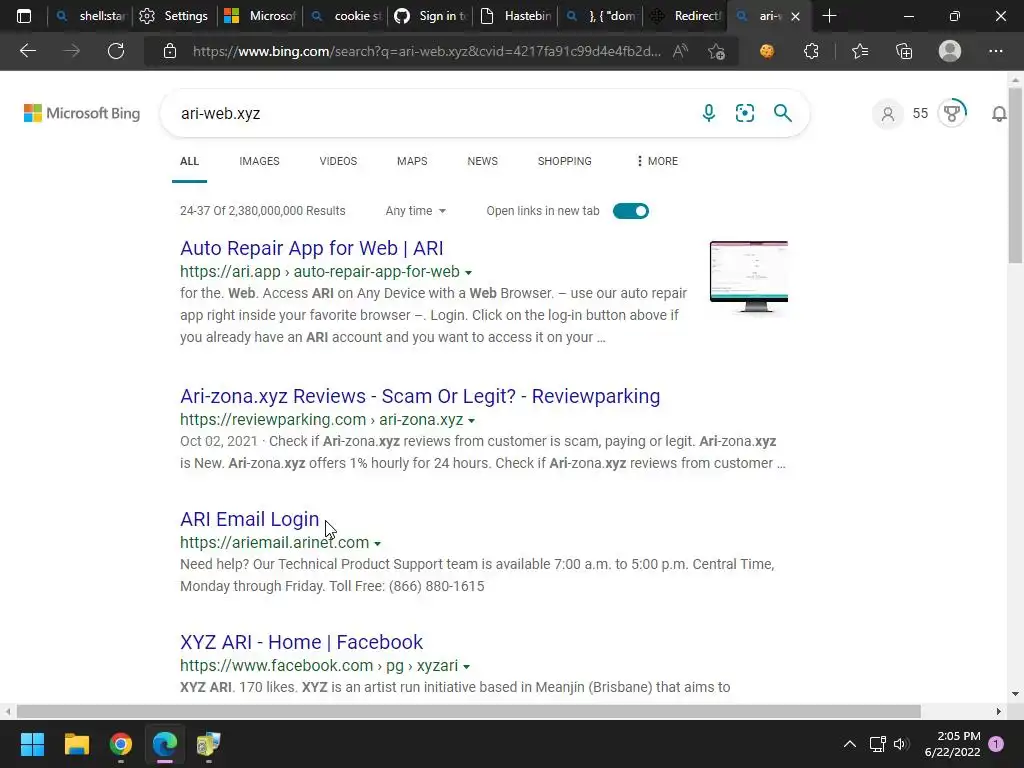Switch to GitHub Sign in tab
Viewport: 1024px width, 768px height.
[431, 16]
